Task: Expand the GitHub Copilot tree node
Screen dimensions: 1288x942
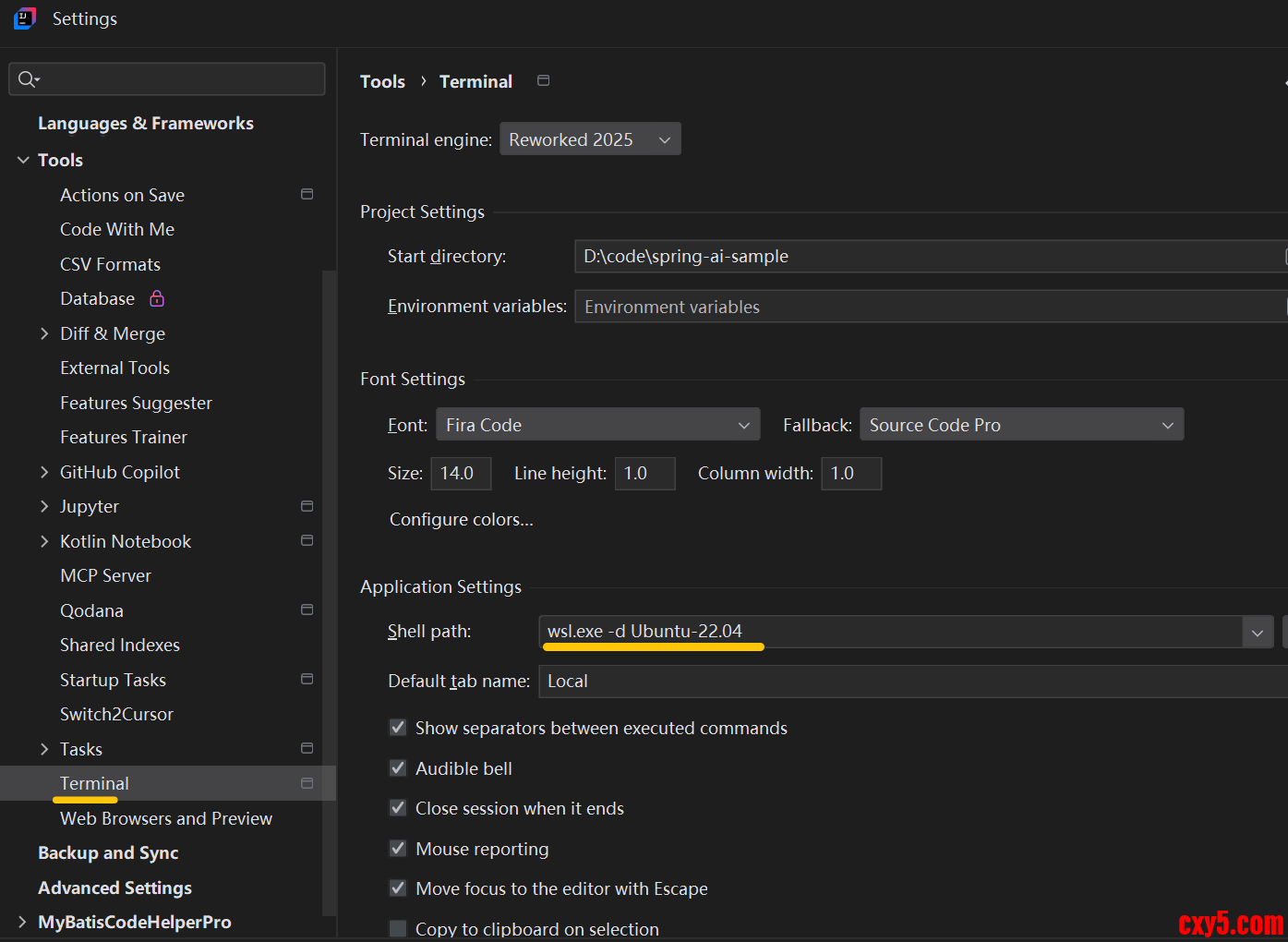Action: (44, 472)
